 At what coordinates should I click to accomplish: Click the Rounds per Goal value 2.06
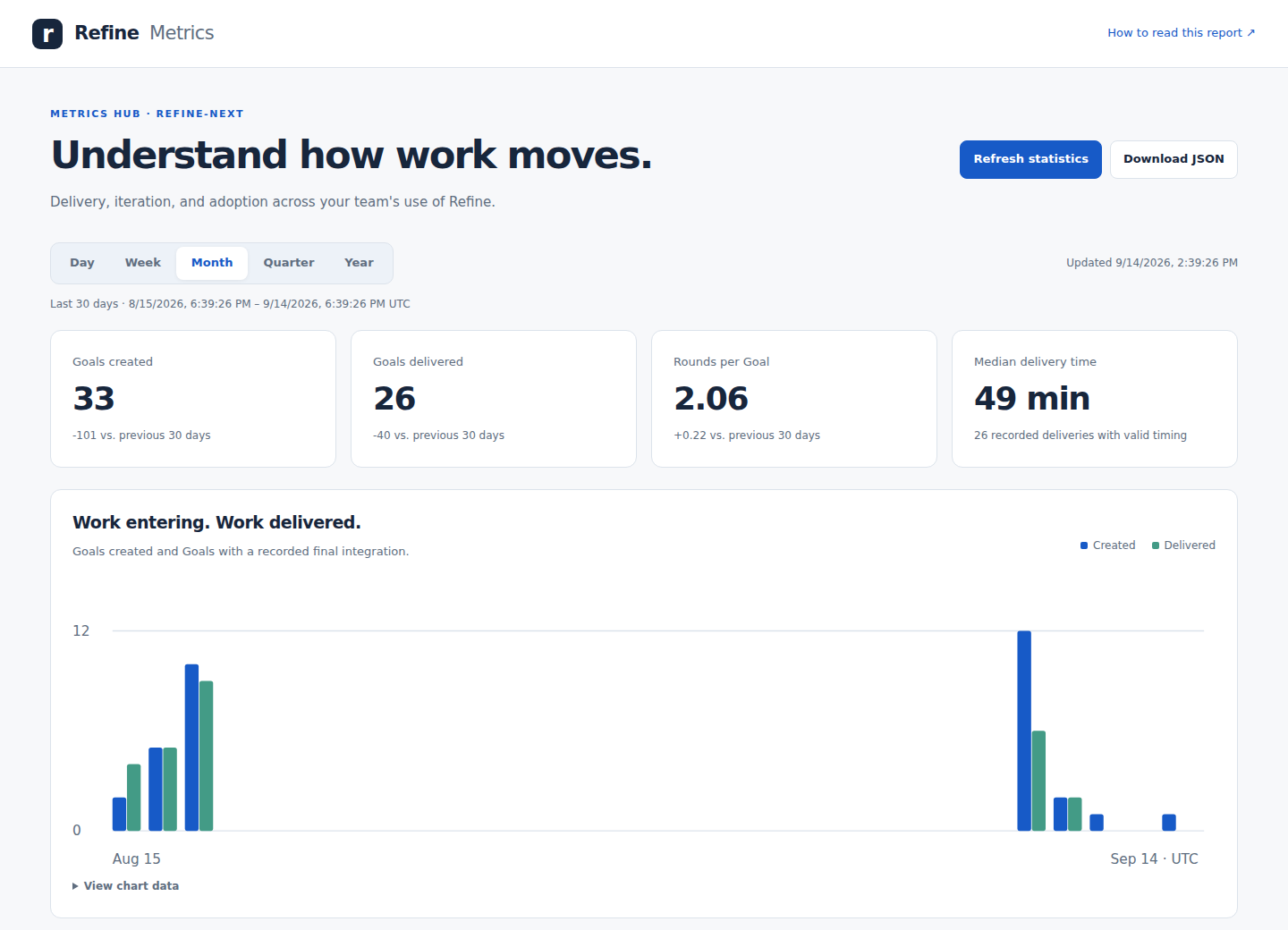(711, 399)
